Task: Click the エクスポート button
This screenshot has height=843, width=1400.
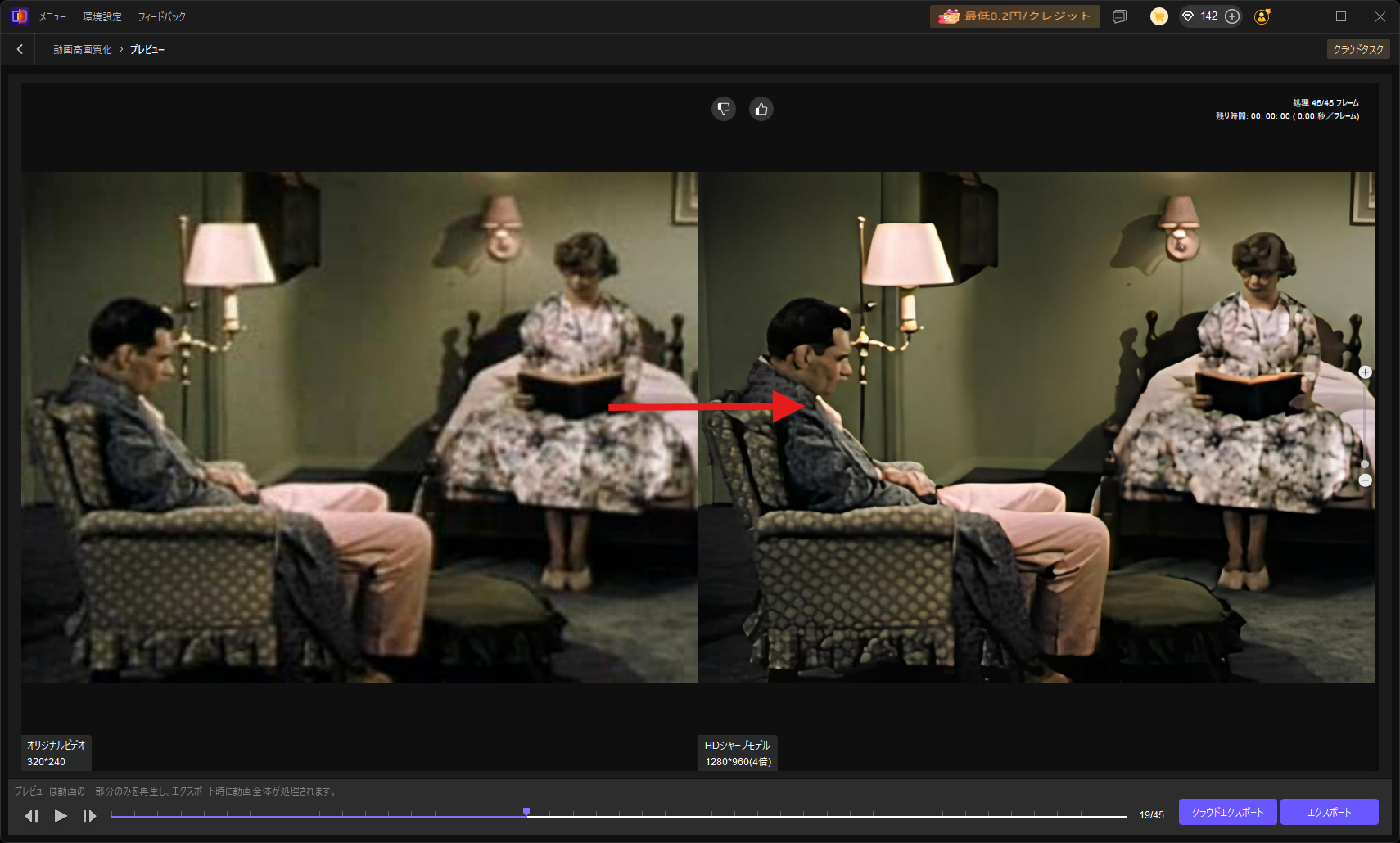Action: [1329, 812]
